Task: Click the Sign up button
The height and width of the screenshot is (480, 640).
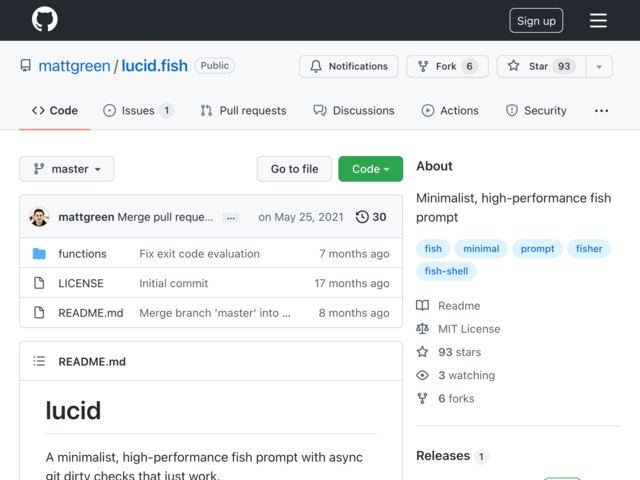Action: click(x=536, y=20)
